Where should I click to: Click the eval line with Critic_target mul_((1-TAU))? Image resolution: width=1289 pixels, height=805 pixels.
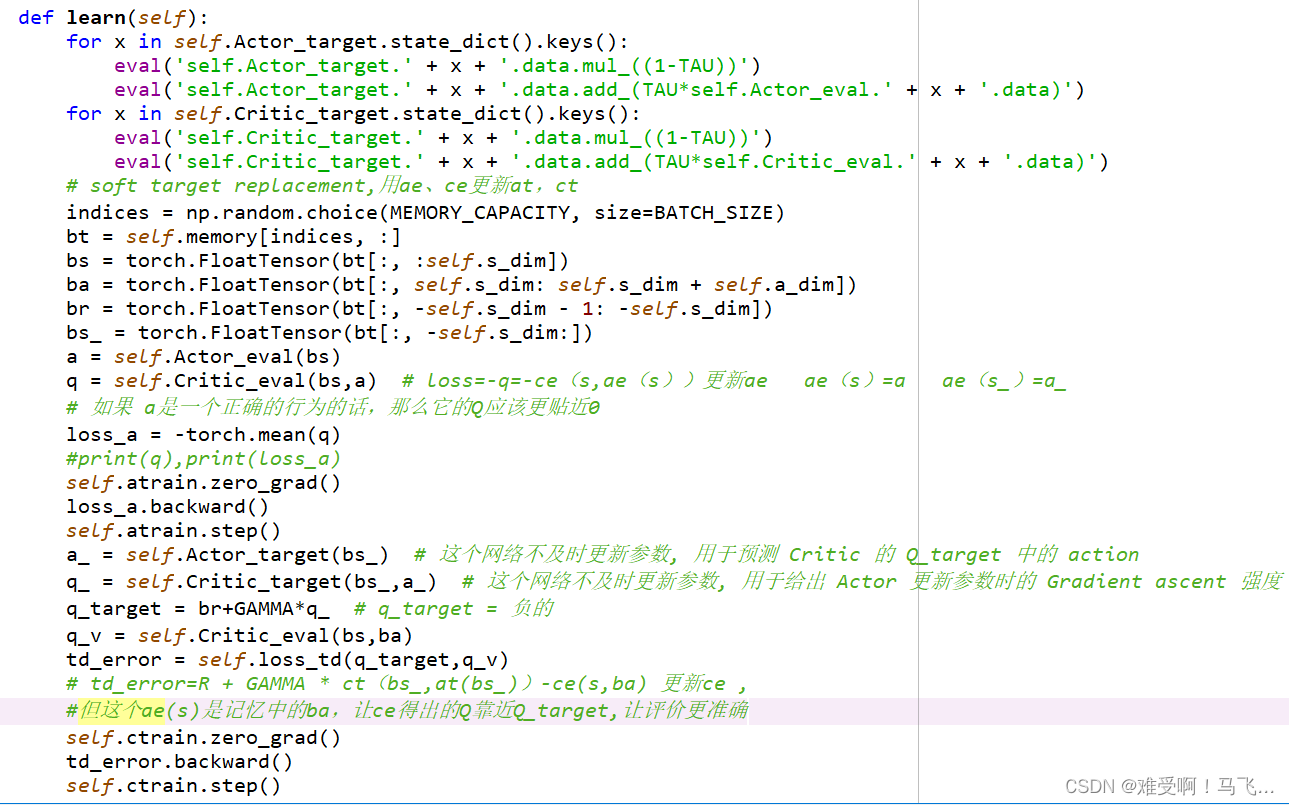(x=444, y=138)
